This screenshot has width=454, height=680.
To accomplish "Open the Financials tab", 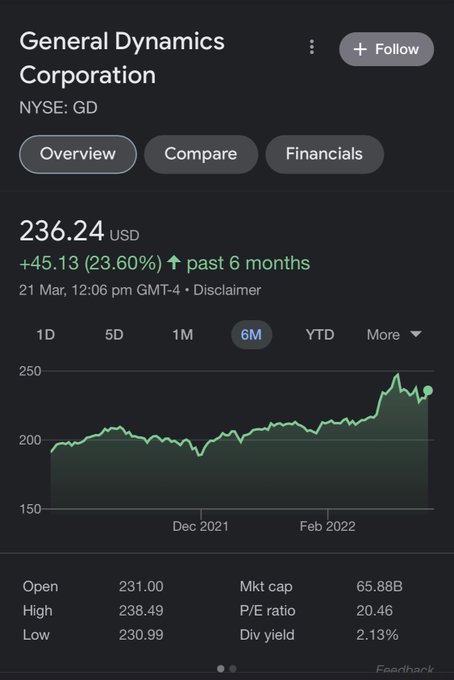I will [324, 154].
